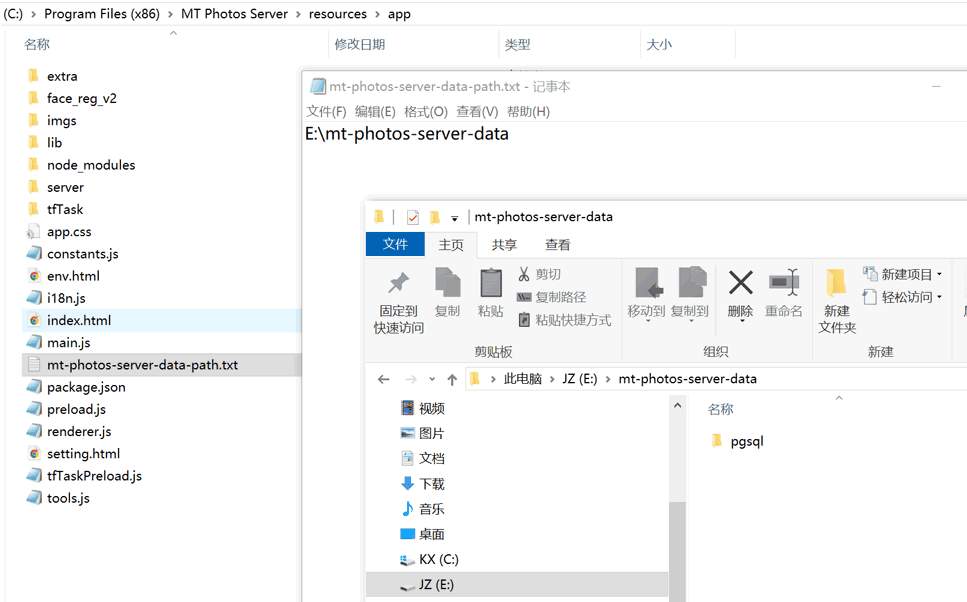Open the 下载 downloads item in sidebar
Image resolution: width=967 pixels, height=602 pixels.
click(x=431, y=484)
